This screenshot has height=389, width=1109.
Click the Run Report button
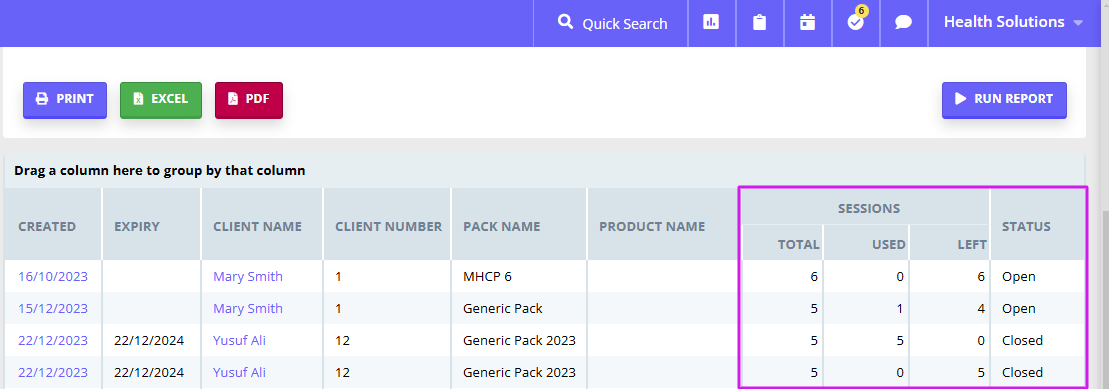[x=1004, y=100]
